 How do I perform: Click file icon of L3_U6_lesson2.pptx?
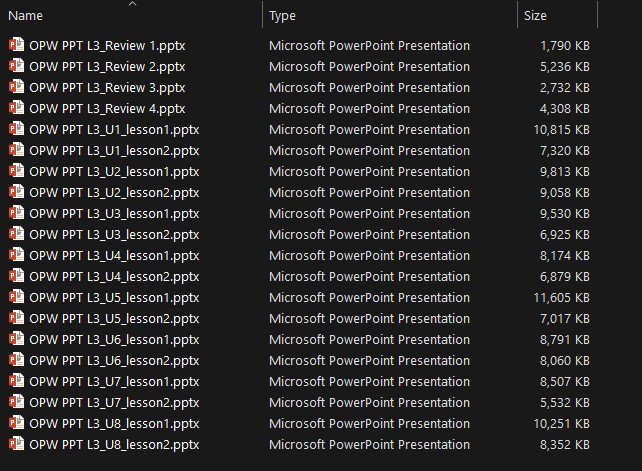[16, 360]
